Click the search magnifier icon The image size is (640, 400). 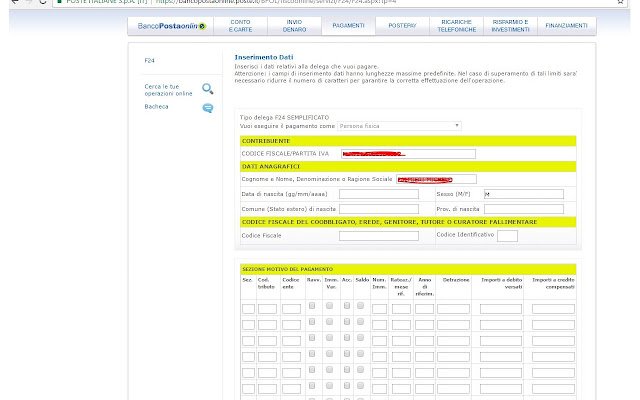click(x=207, y=89)
